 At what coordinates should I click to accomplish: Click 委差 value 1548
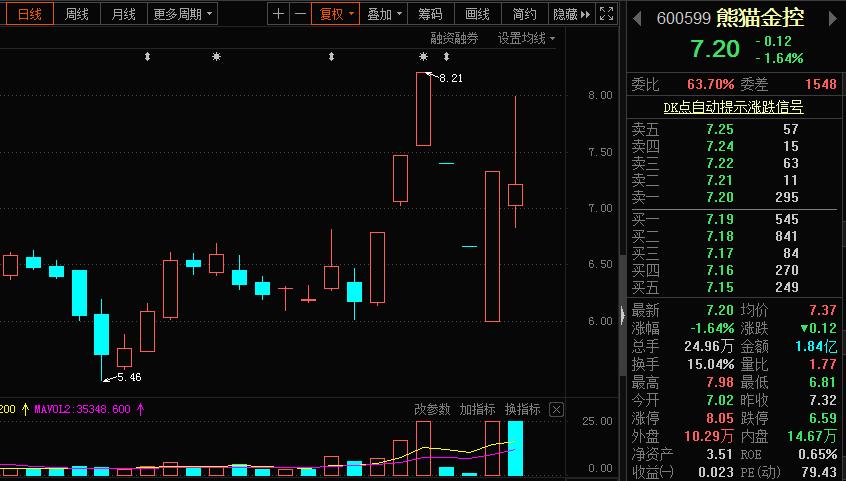coord(821,85)
